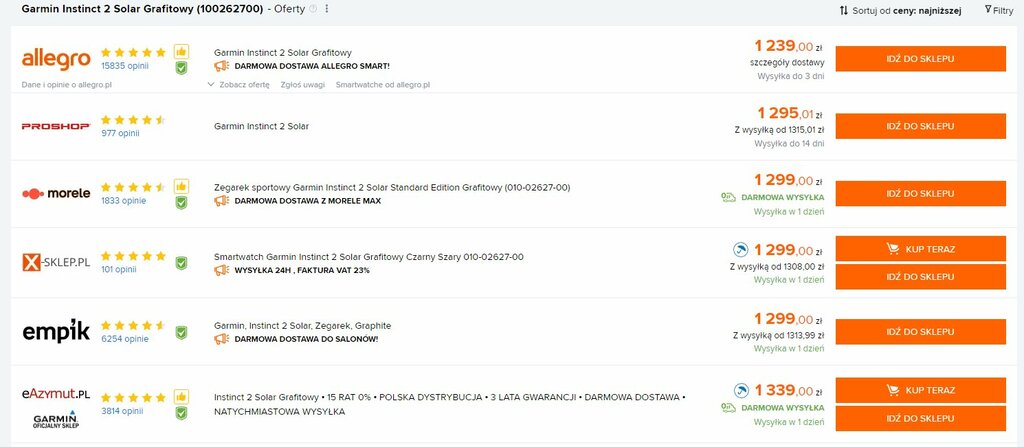This screenshot has height=447, width=1024.
Task: Click megaphone icon in allegro offer
Action: click(221, 66)
